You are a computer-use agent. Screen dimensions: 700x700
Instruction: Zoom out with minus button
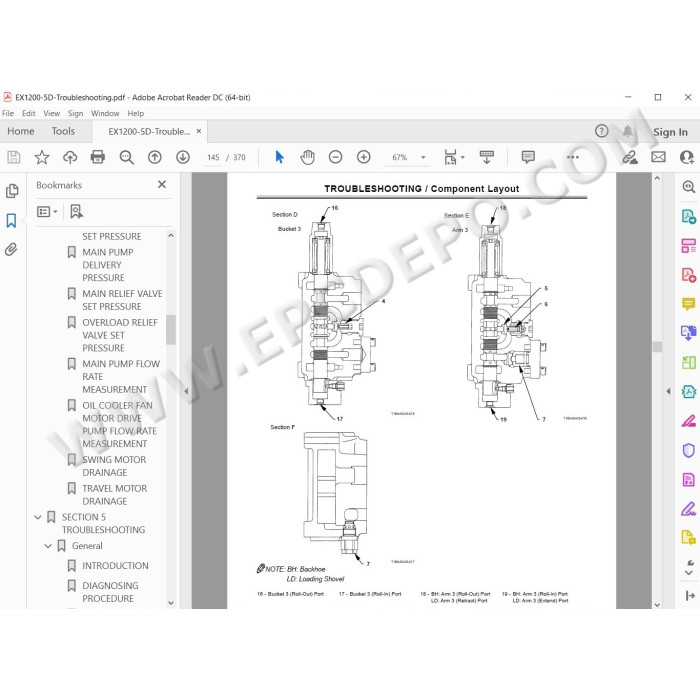point(335,157)
